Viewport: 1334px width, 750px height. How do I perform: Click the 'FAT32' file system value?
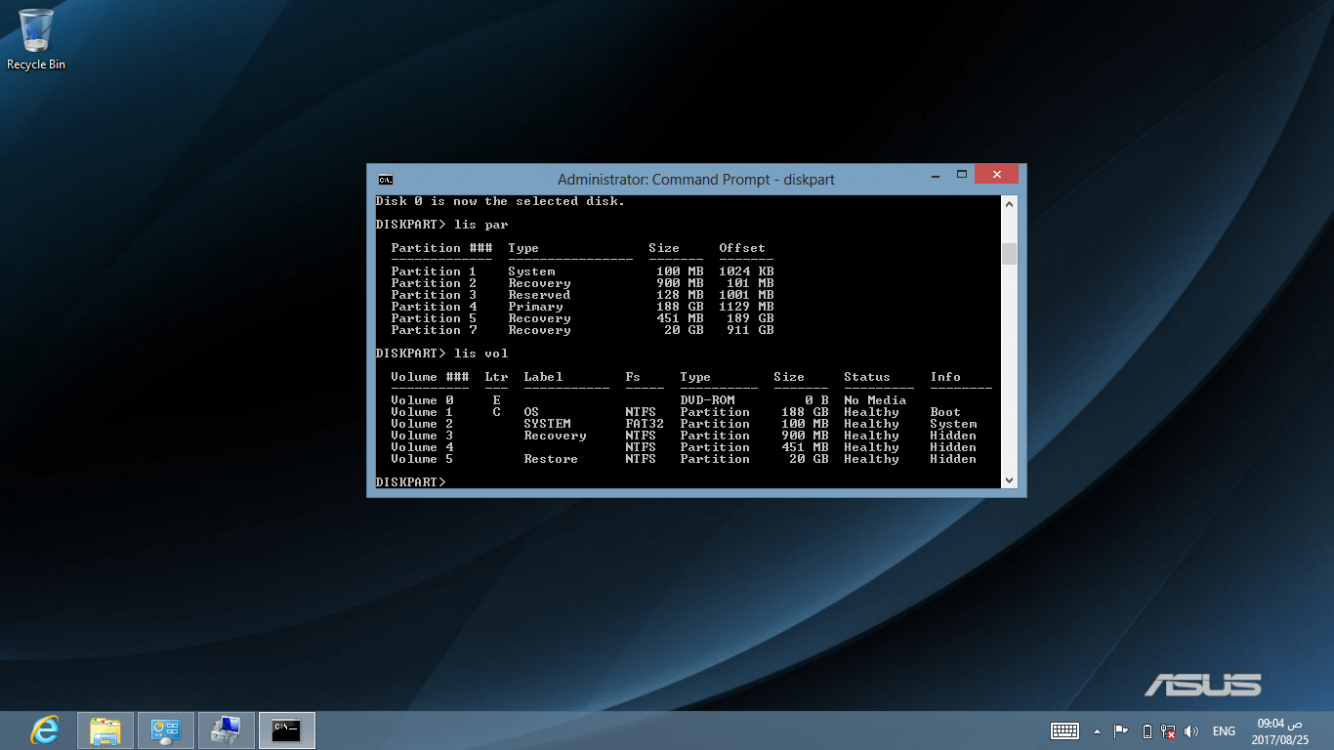pyautogui.click(x=644, y=424)
